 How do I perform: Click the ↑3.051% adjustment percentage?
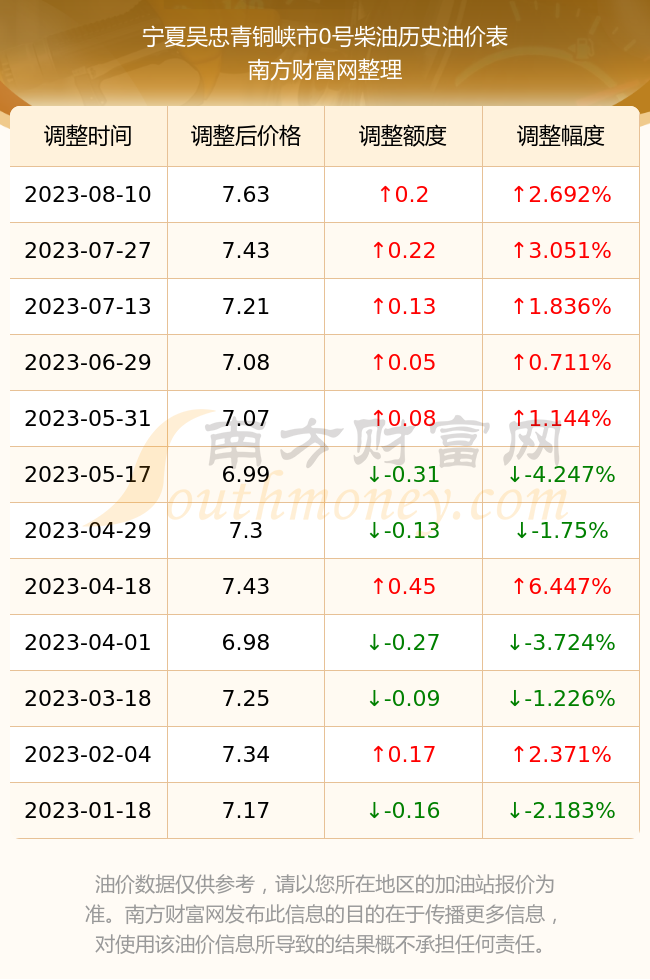pos(561,251)
